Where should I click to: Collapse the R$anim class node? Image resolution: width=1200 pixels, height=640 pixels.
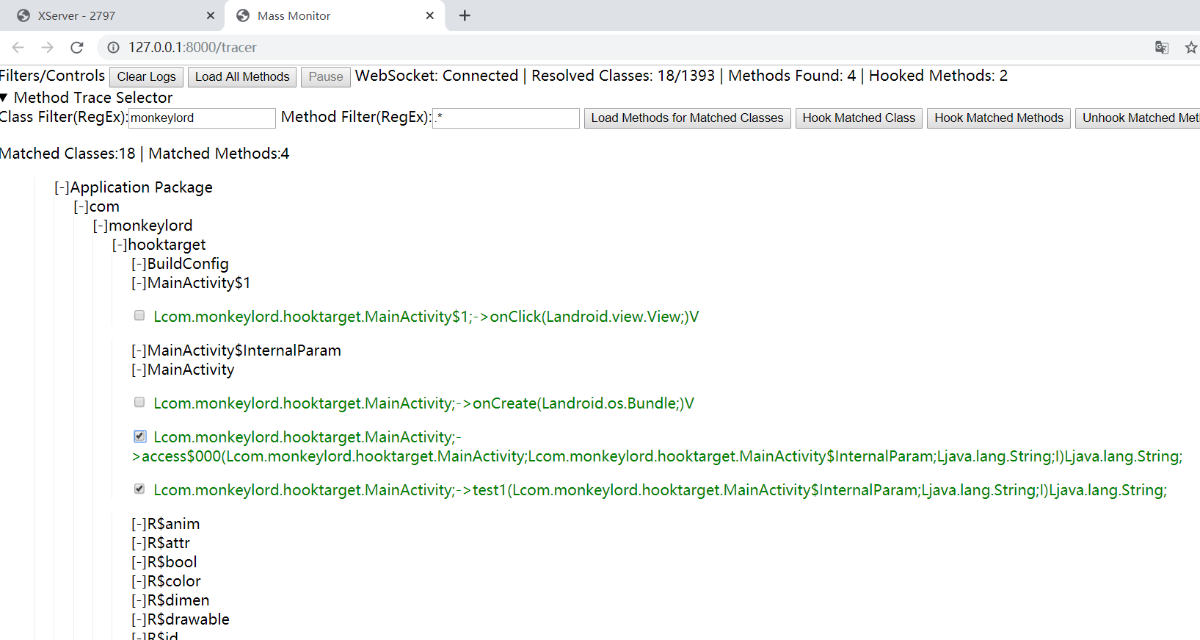click(x=139, y=524)
